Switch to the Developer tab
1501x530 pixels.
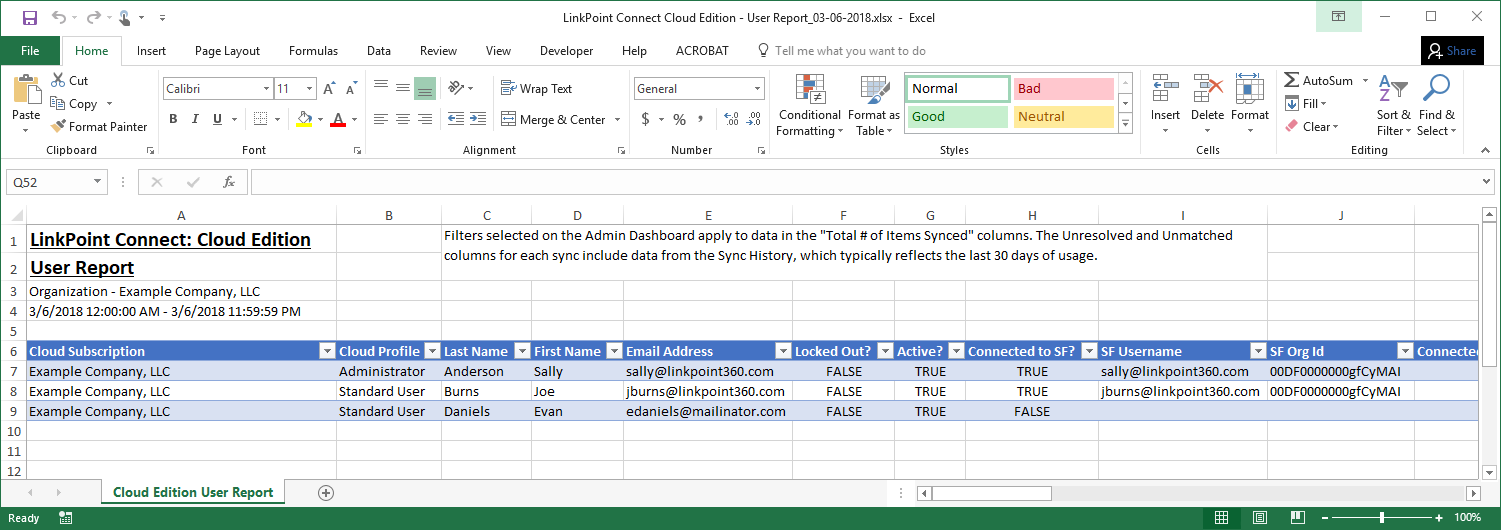coord(566,51)
